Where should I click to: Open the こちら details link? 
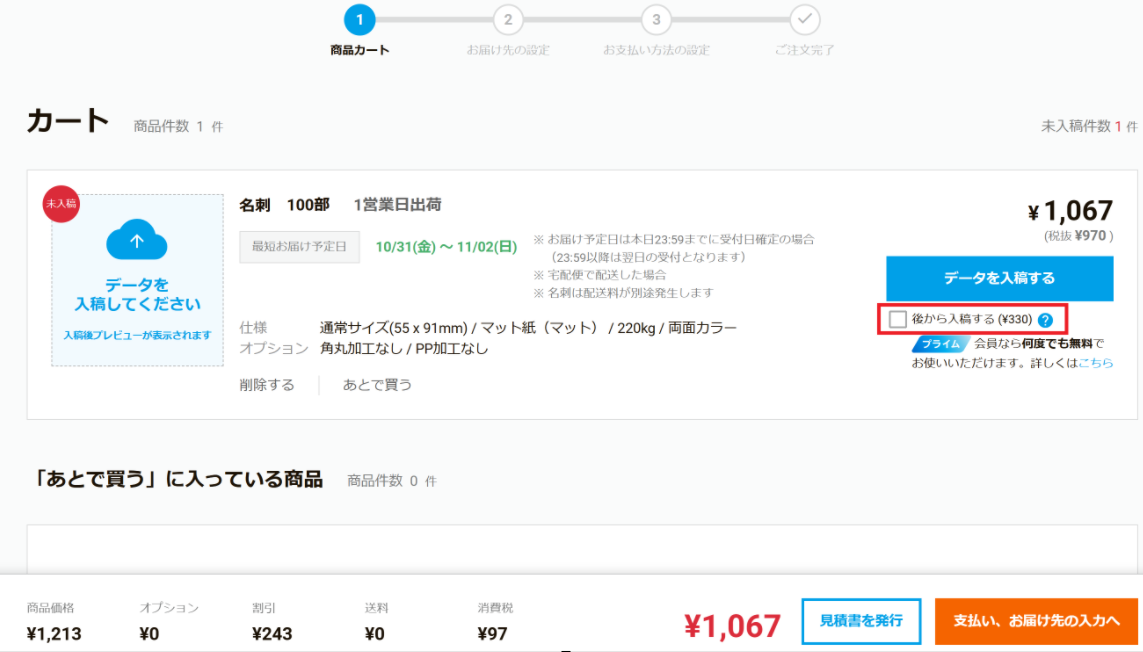[x=1095, y=363]
